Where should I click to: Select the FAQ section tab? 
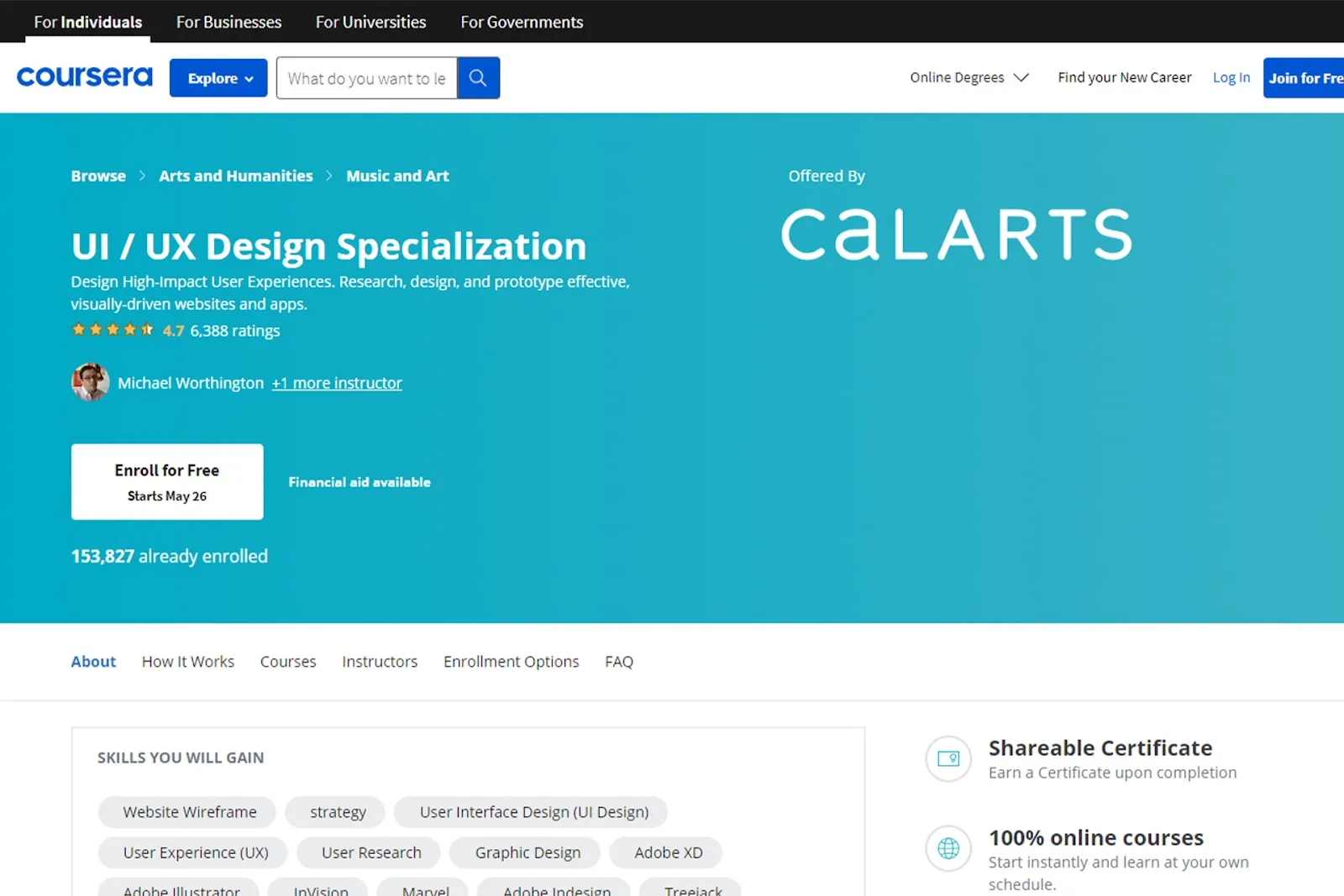click(x=619, y=662)
